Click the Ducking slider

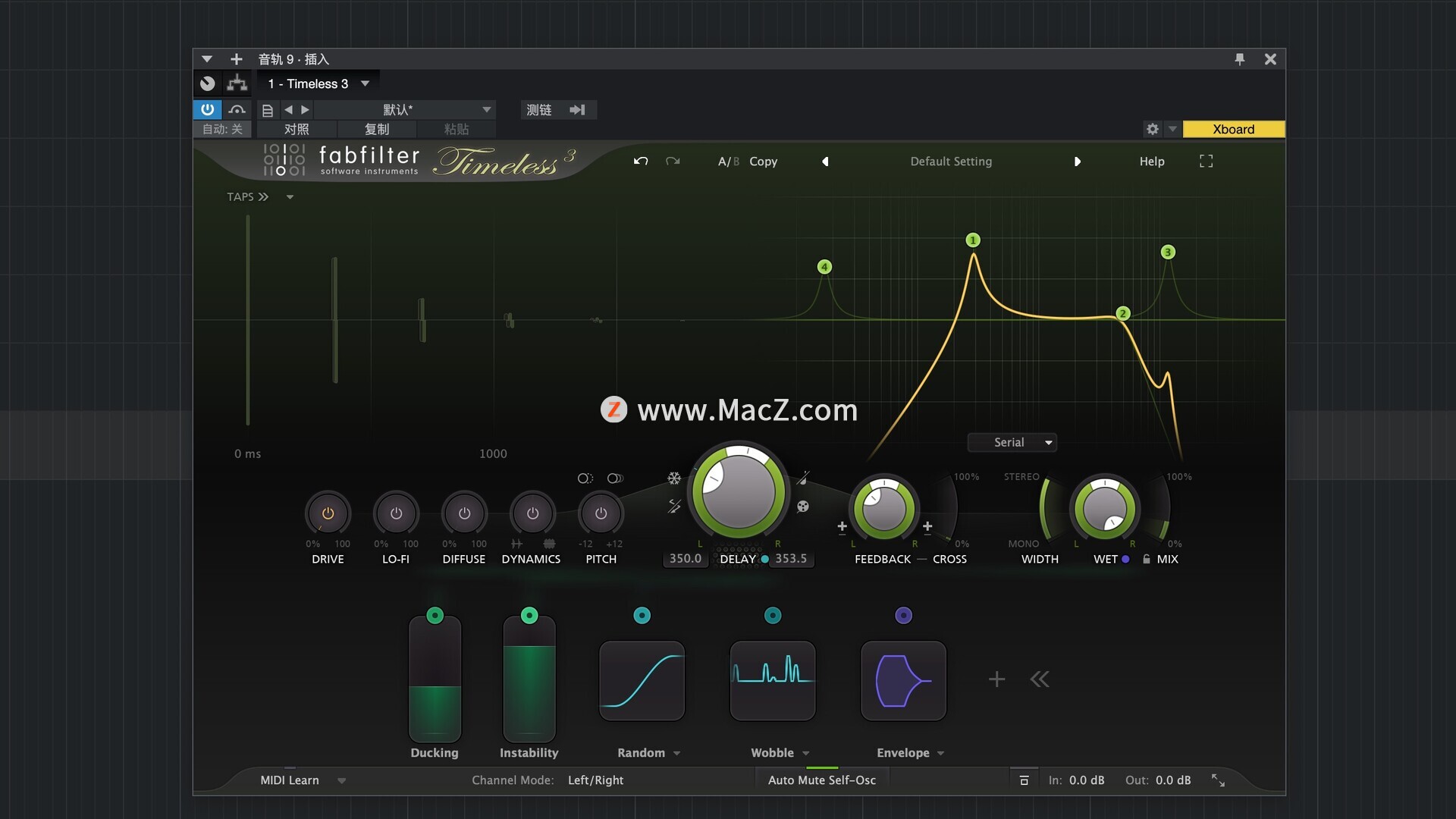pos(435,679)
